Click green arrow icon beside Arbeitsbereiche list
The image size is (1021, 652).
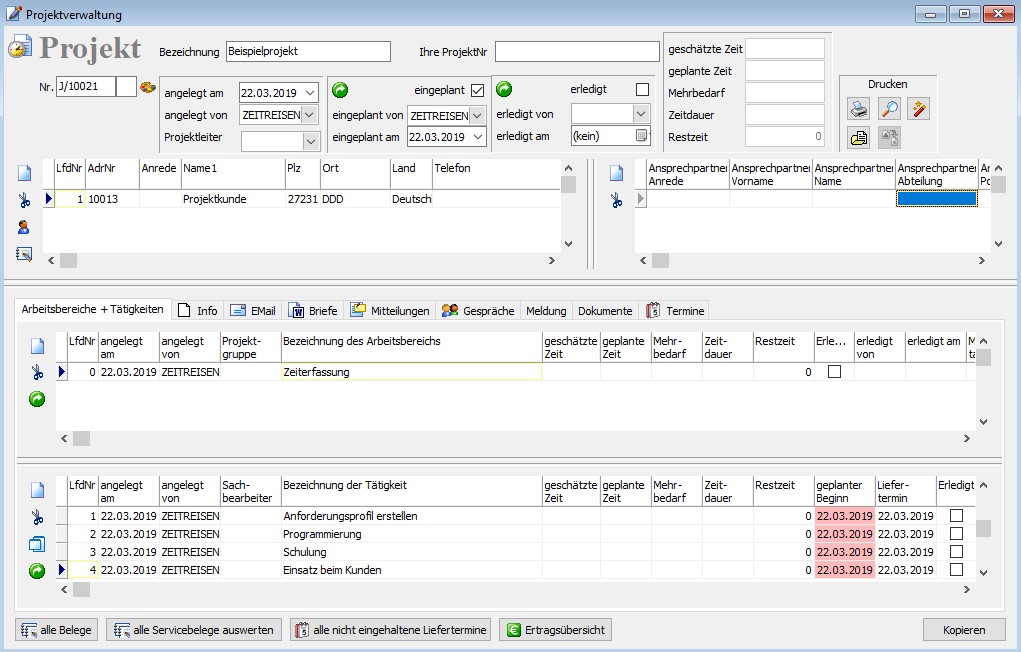pyautogui.click(x=37, y=399)
